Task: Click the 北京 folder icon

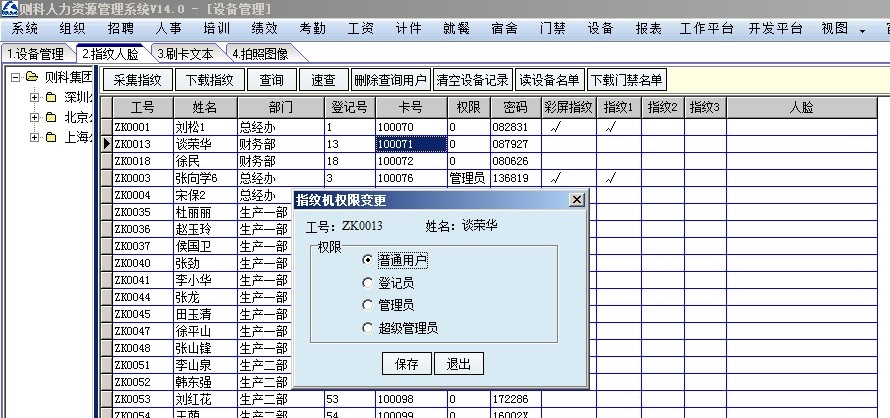Action: coord(51,118)
